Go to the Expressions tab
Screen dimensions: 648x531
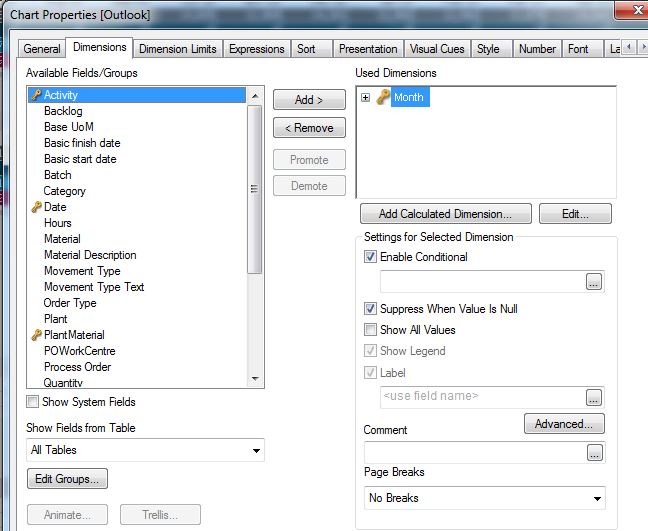(x=257, y=49)
